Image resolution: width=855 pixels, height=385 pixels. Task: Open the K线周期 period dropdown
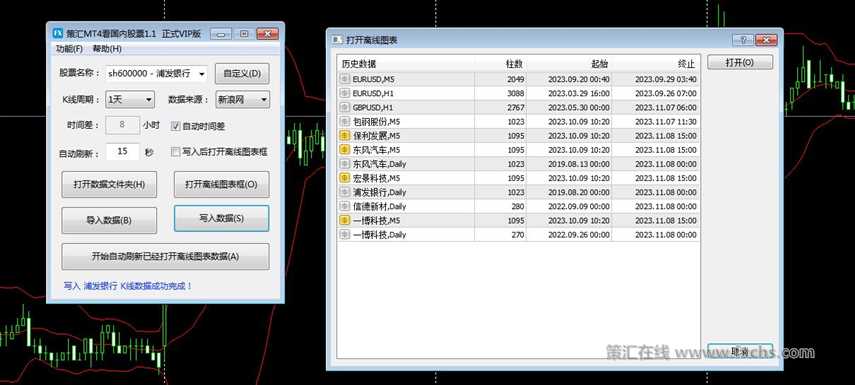click(130, 99)
